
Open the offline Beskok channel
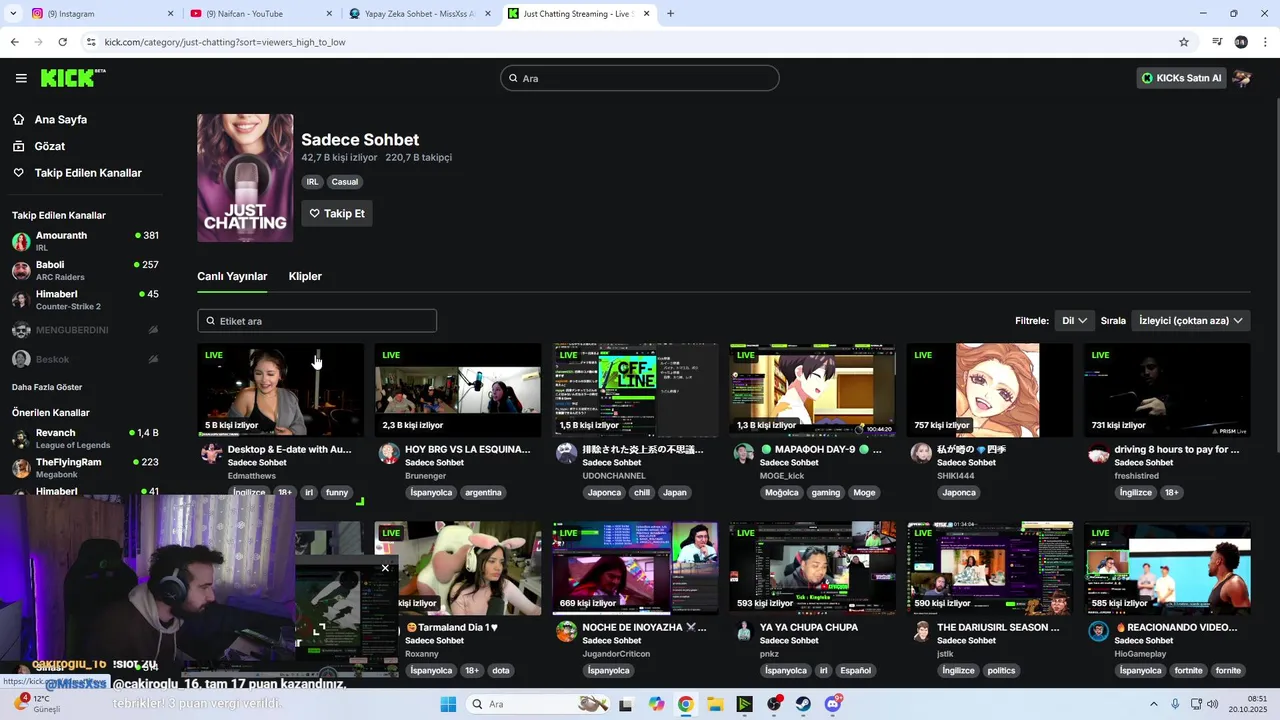[85, 359]
